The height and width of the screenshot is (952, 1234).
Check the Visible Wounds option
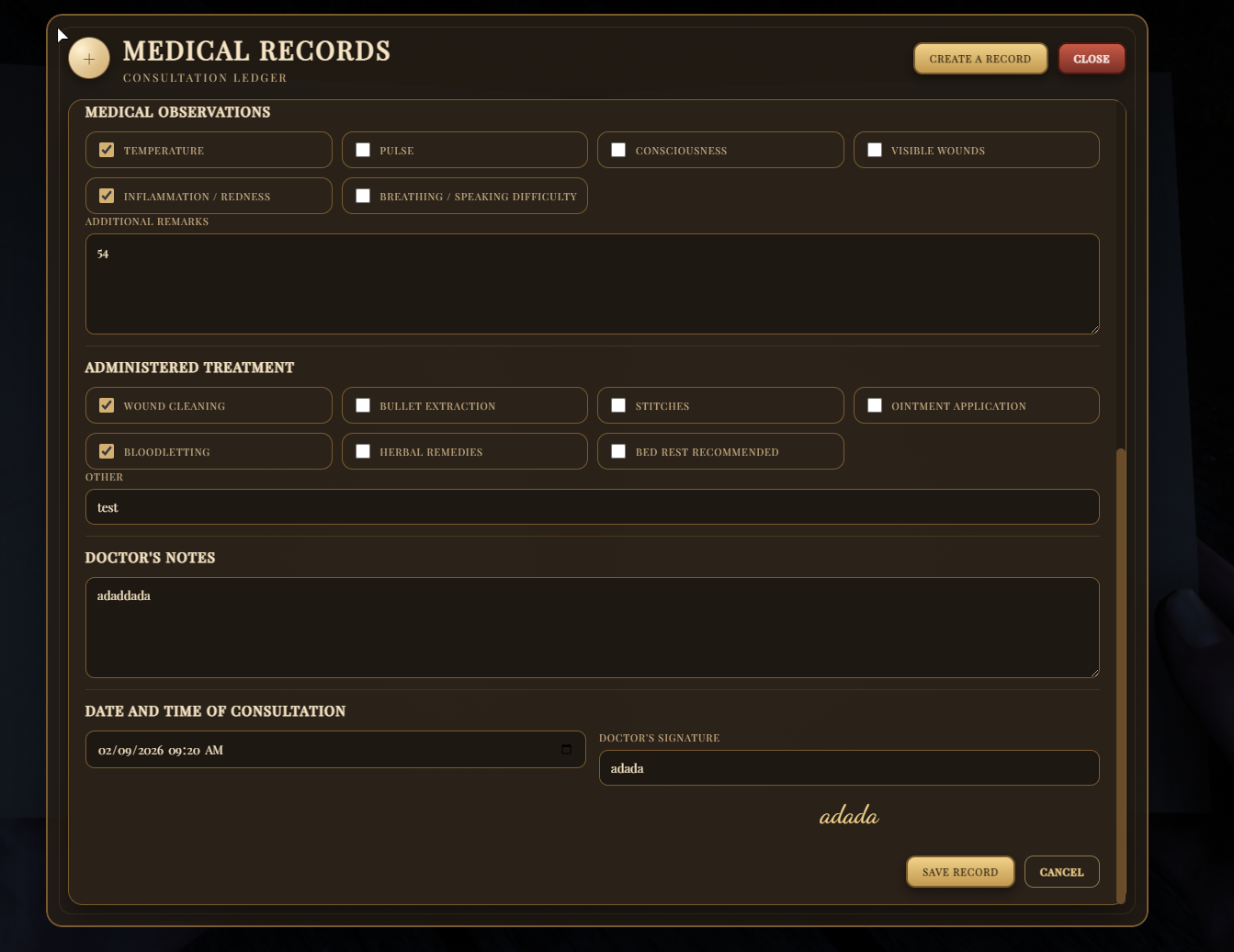(x=875, y=150)
